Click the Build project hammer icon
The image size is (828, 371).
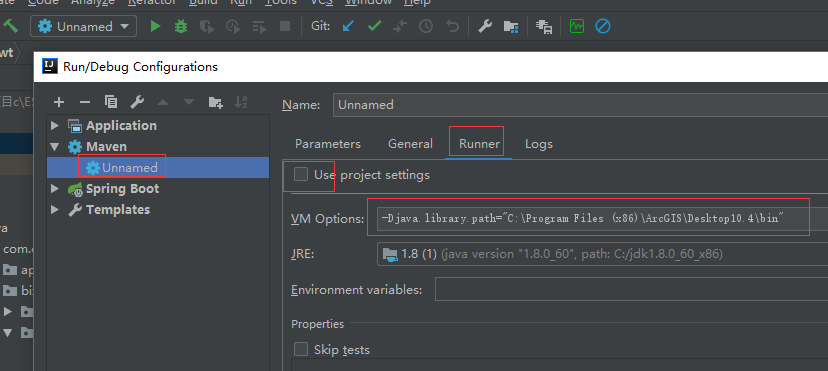11,26
